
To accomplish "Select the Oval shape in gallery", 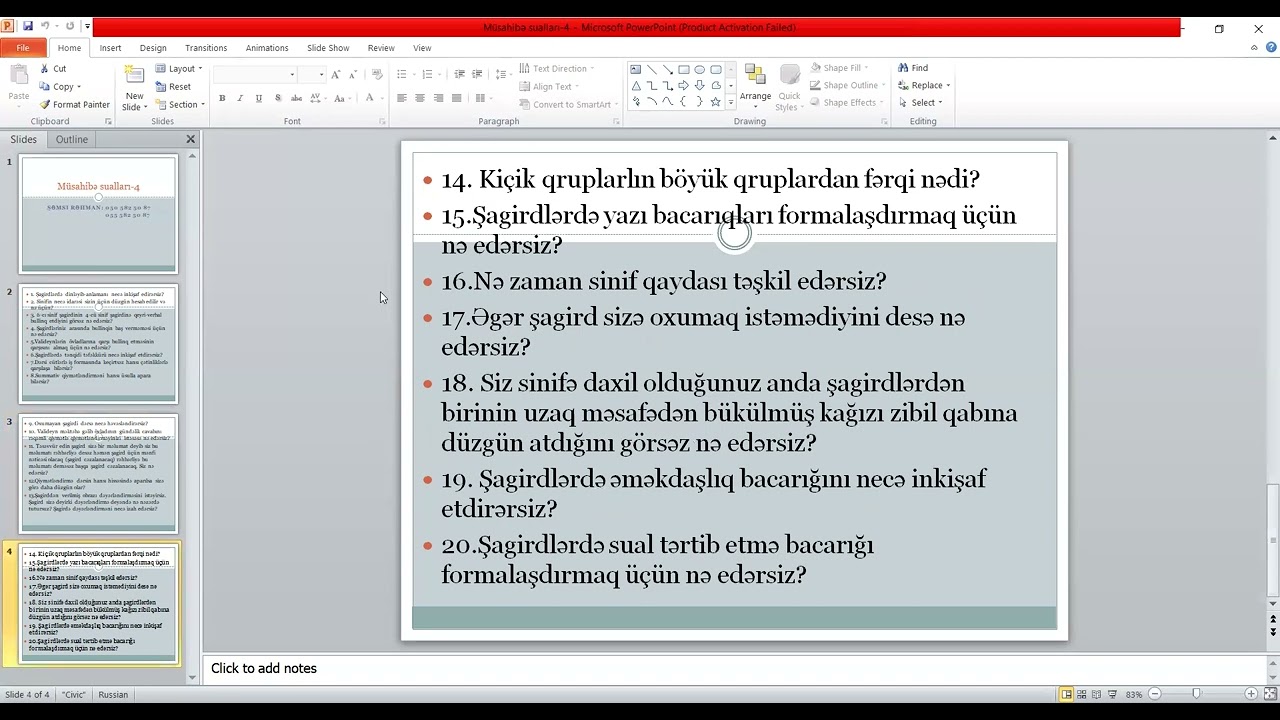I will click(700, 69).
